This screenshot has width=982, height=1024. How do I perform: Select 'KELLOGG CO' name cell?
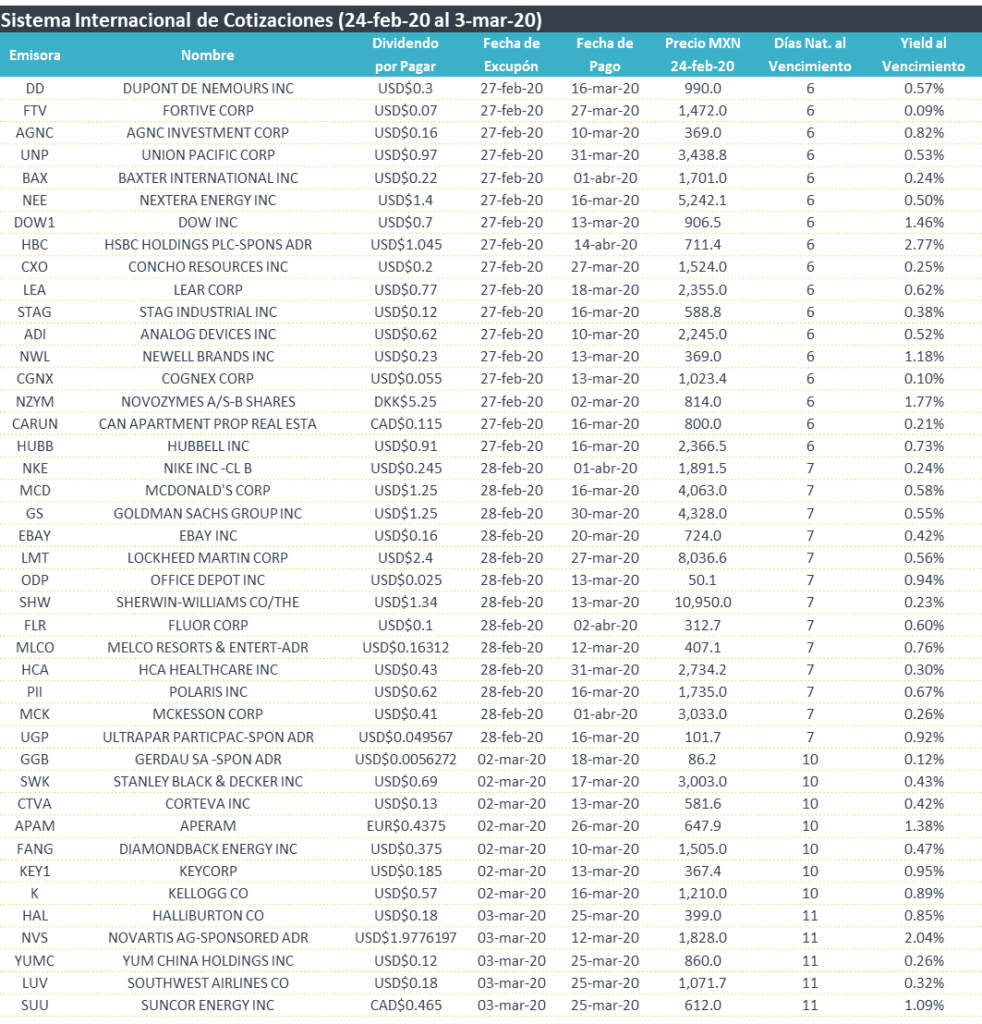pyautogui.click(x=208, y=893)
